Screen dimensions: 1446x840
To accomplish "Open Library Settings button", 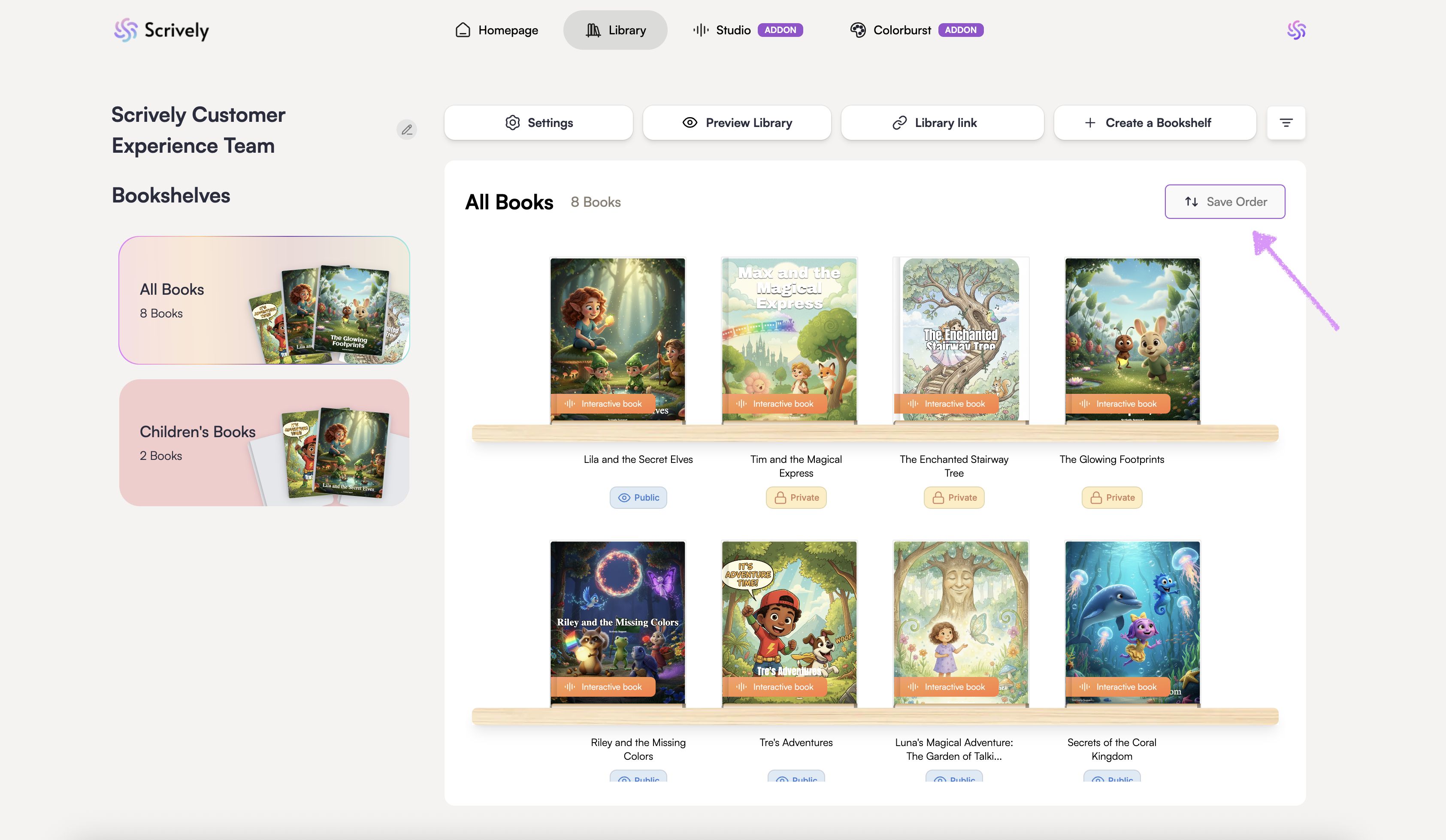I will point(538,123).
